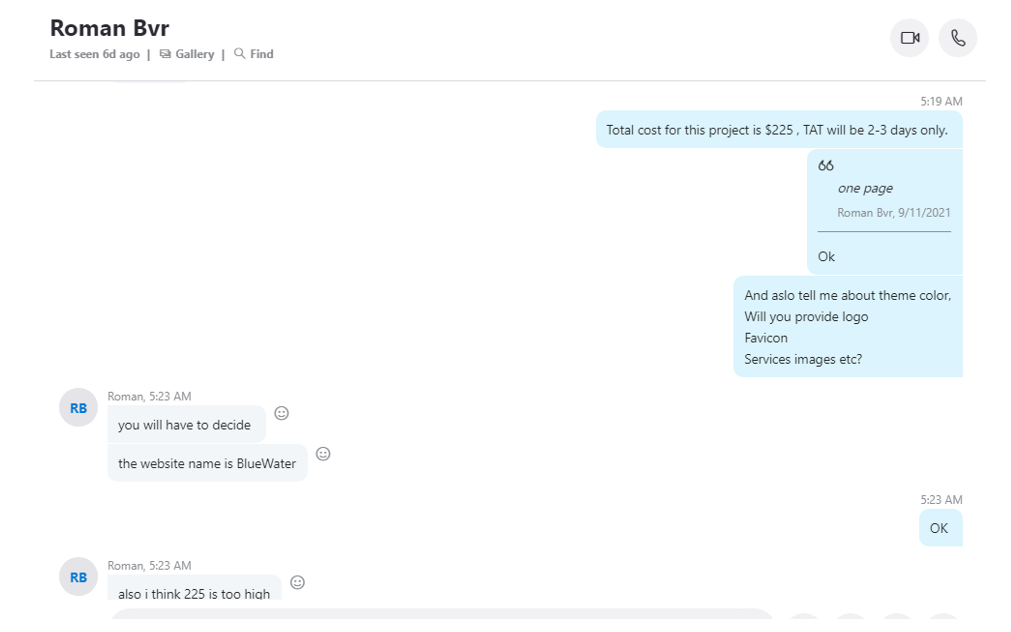The image size is (1011, 632).
Task: React to 'the website name is BlueWater' message
Action: click(x=323, y=454)
